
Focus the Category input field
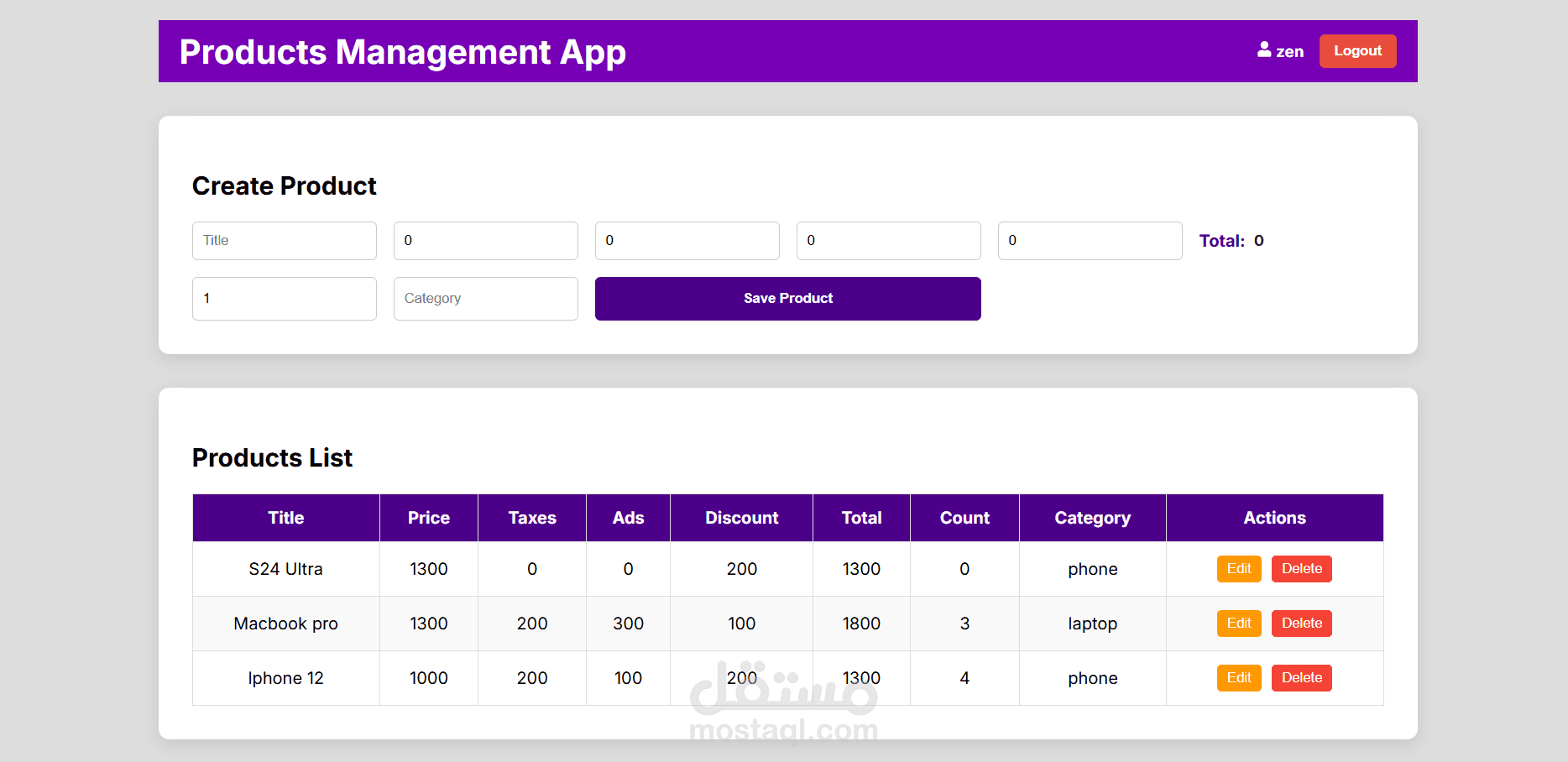coord(486,299)
